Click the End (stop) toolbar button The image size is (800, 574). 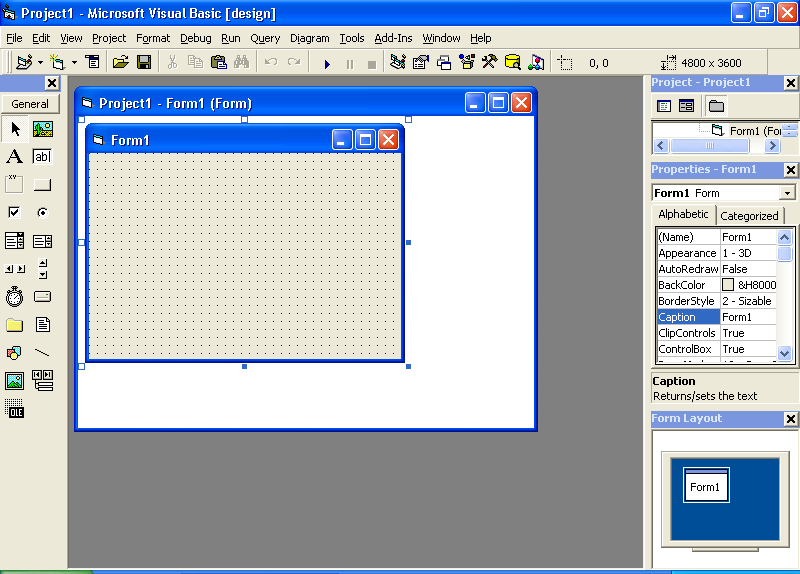[372, 64]
